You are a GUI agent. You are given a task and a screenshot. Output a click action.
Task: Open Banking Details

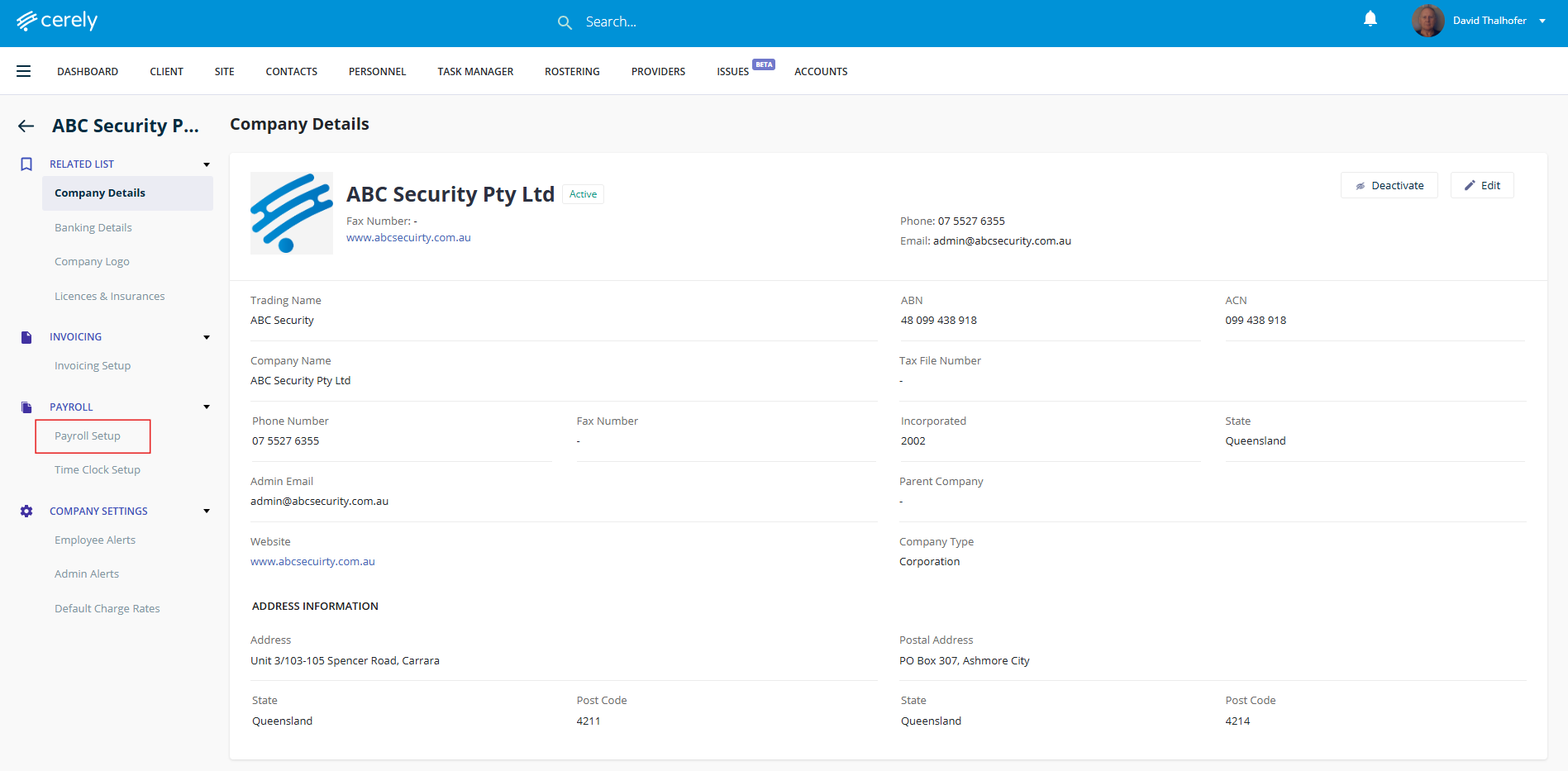tap(93, 228)
